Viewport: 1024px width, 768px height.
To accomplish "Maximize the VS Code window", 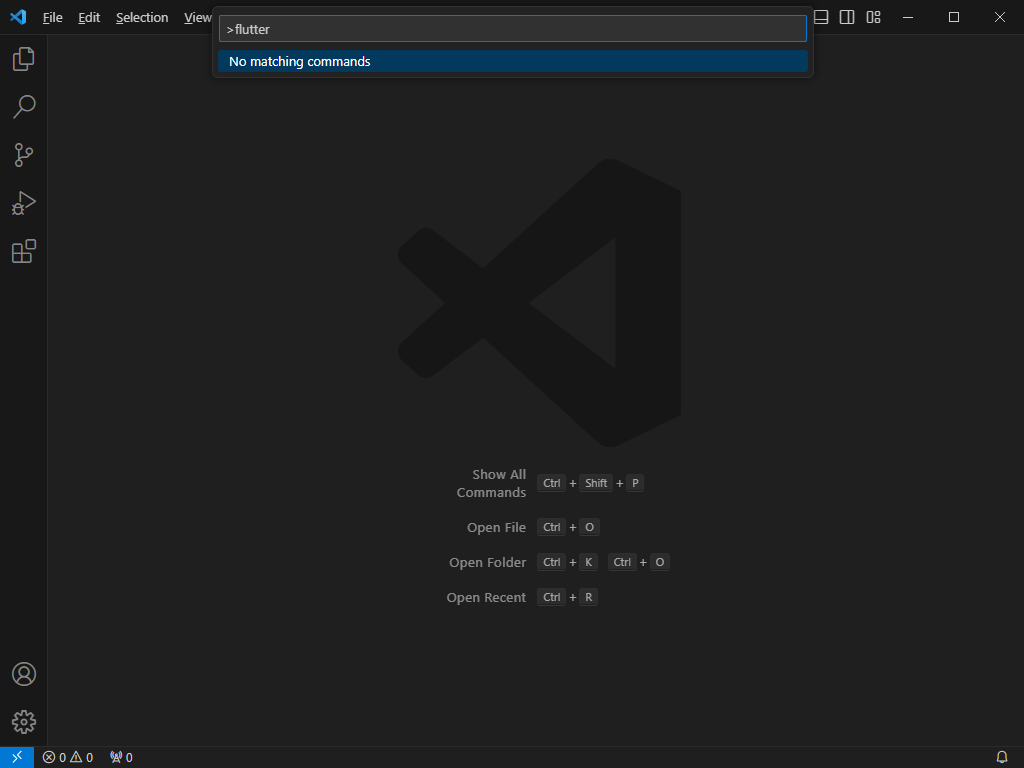I will [953, 17].
